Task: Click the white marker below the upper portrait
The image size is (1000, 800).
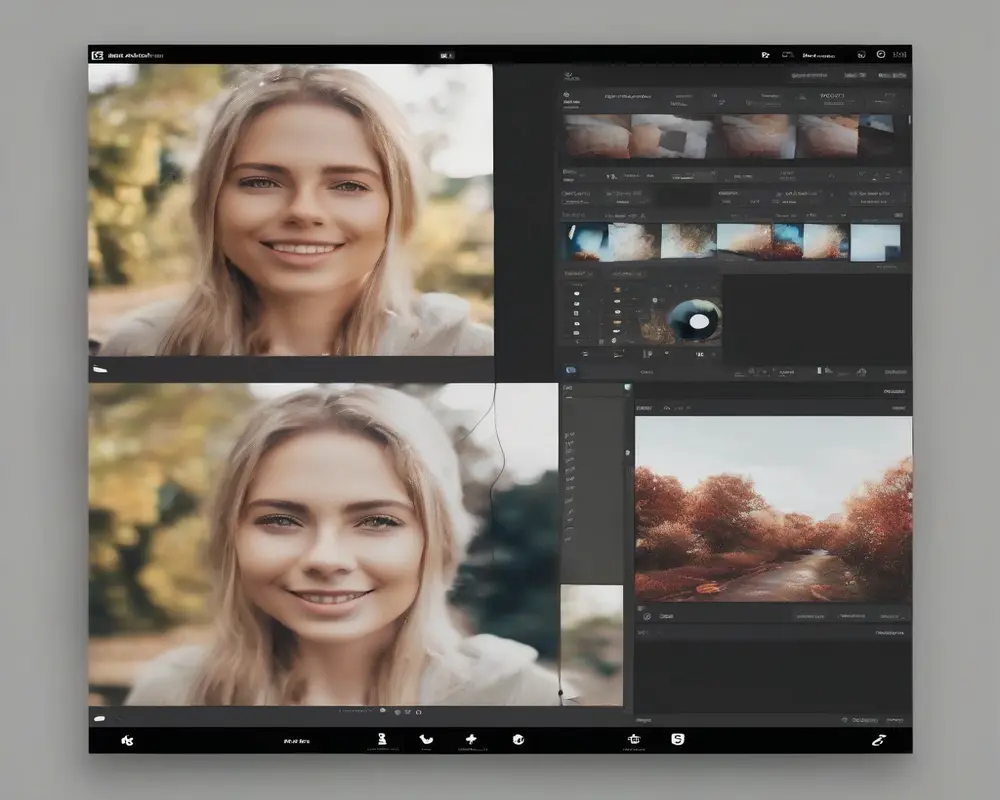Action: pyautogui.click(x=100, y=369)
